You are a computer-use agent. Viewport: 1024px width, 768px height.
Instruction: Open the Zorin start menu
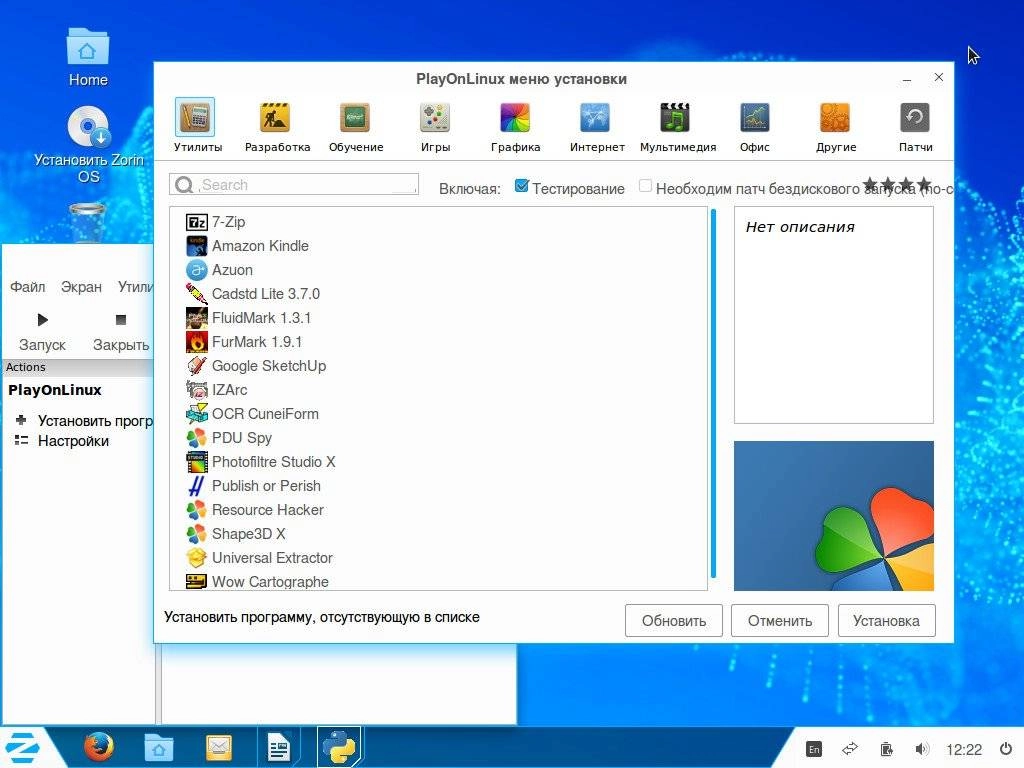coord(22,747)
